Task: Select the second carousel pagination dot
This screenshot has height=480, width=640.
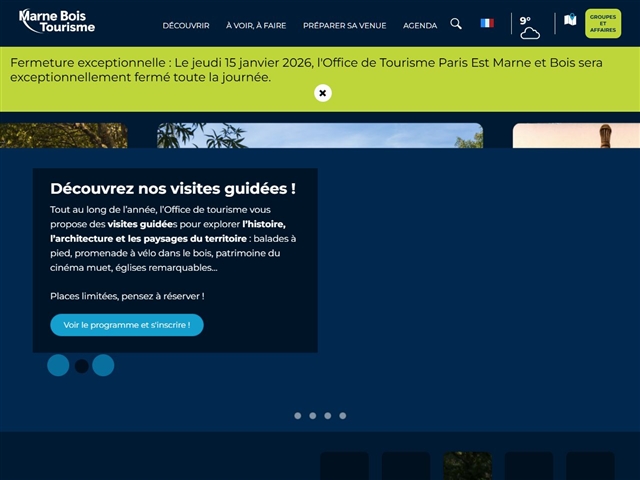Action: point(312,415)
